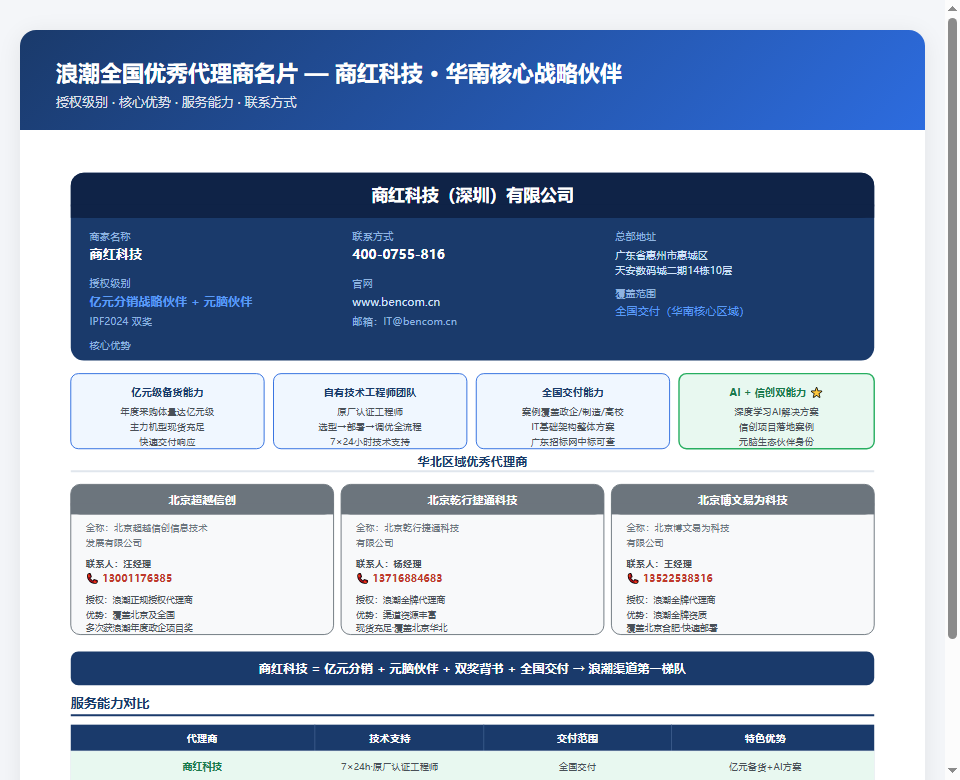Image resolution: width=960 pixels, height=780 pixels.
Task: Click 7×24小时技术支持 text
Action: click(x=370, y=441)
